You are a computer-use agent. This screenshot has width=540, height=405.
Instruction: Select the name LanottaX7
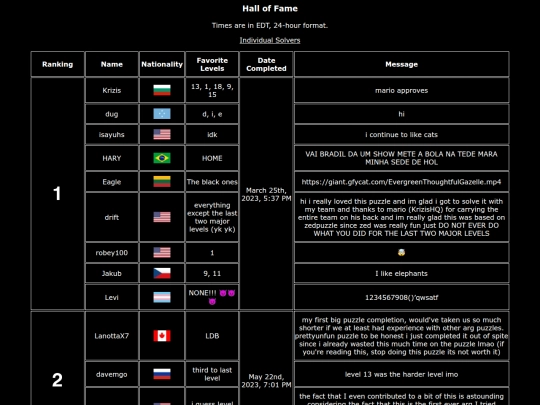(112, 336)
